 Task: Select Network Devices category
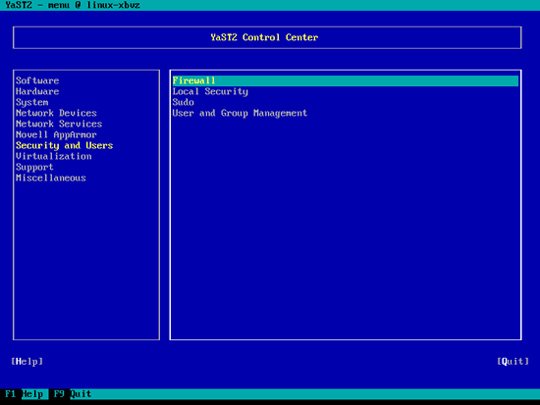click(x=56, y=113)
